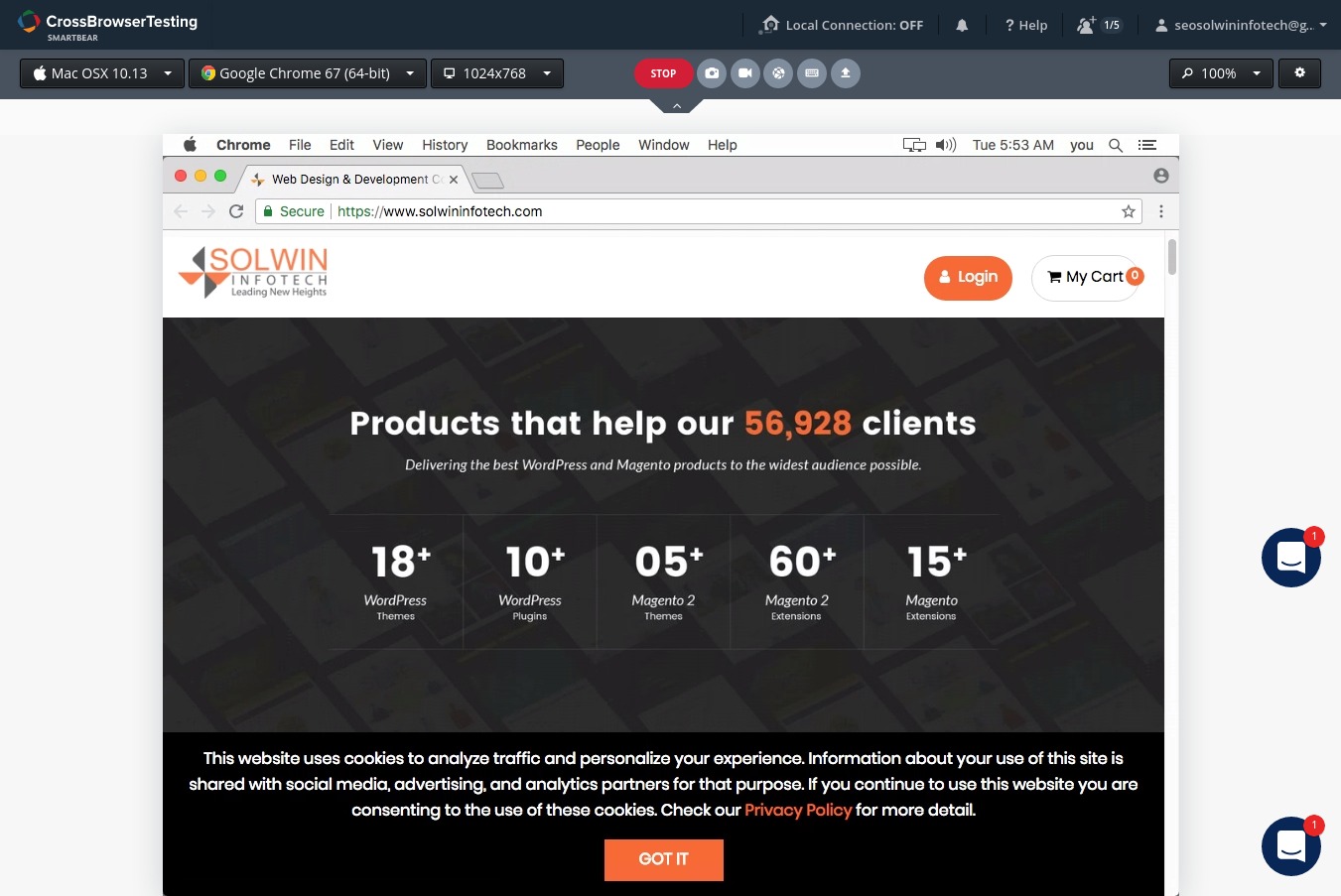1341x896 pixels.
Task: Click the 60+ Magento 2 Extensions stat
Action: [x=797, y=581]
